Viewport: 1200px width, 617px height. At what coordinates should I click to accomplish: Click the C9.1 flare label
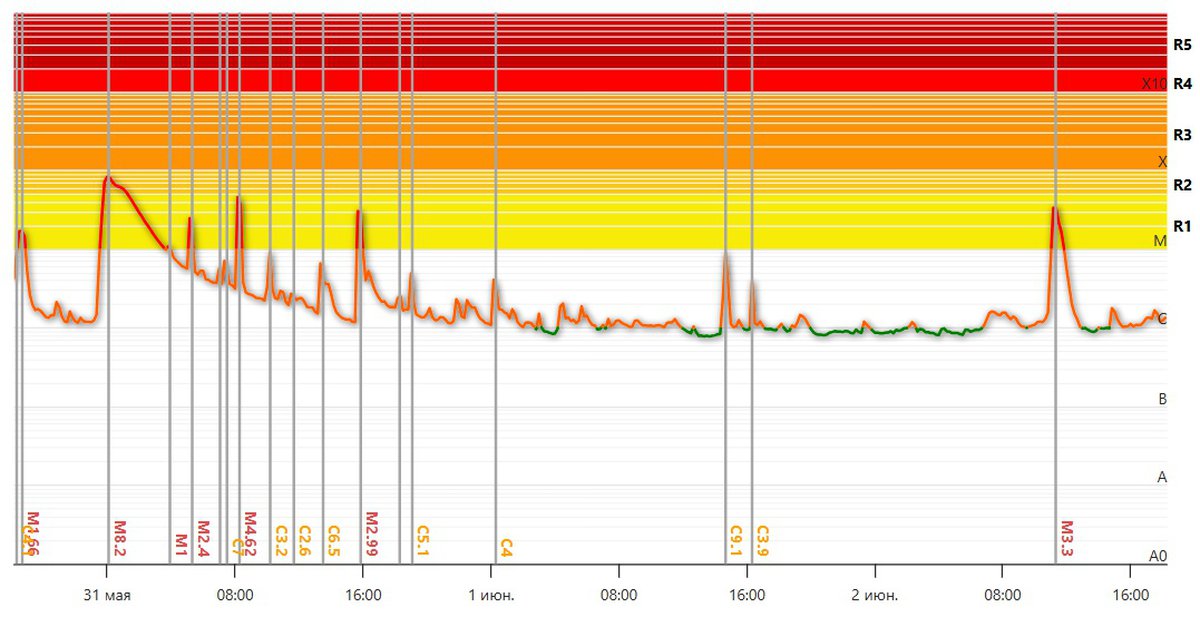(737, 541)
